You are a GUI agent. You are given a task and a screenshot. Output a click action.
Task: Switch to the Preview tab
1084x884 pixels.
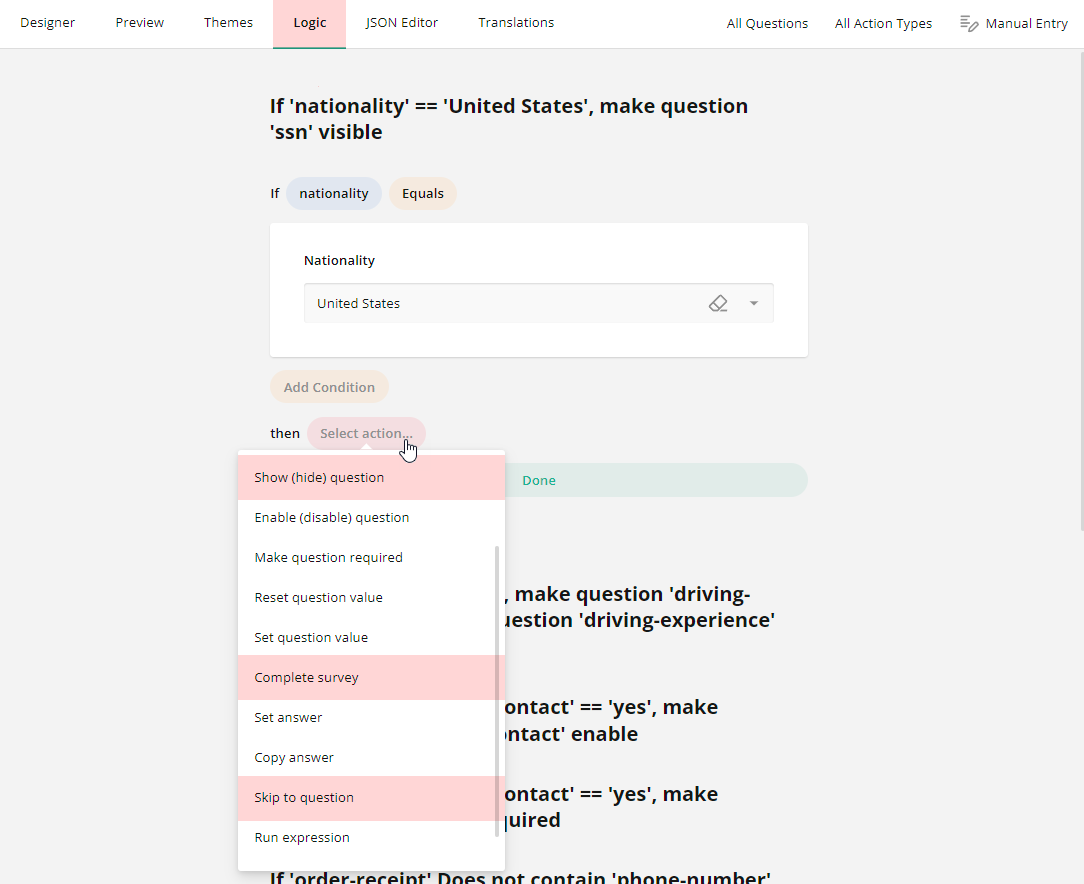tap(139, 22)
